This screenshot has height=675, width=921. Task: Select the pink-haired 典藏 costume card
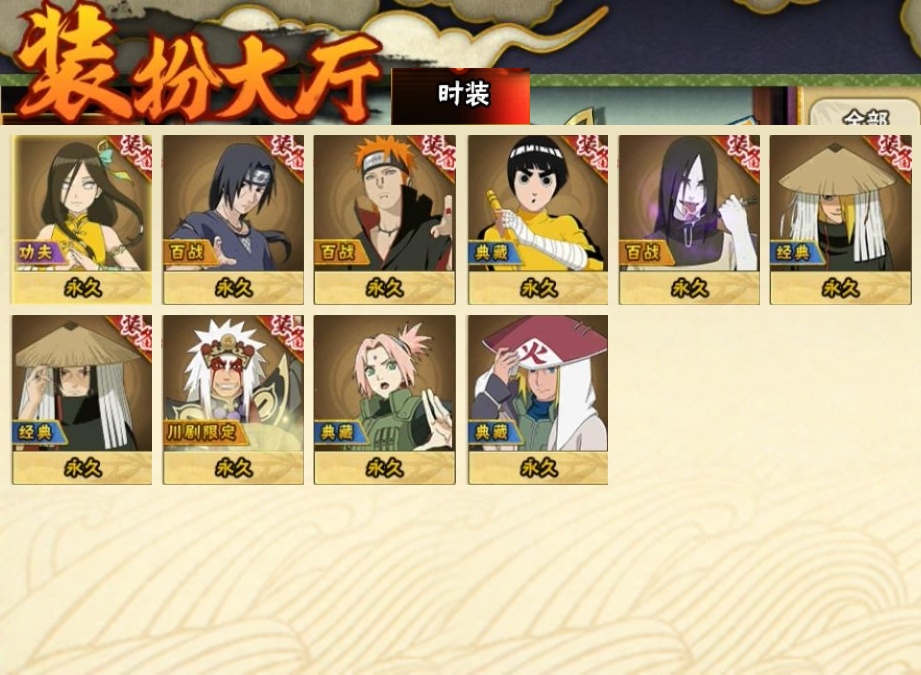pos(385,399)
